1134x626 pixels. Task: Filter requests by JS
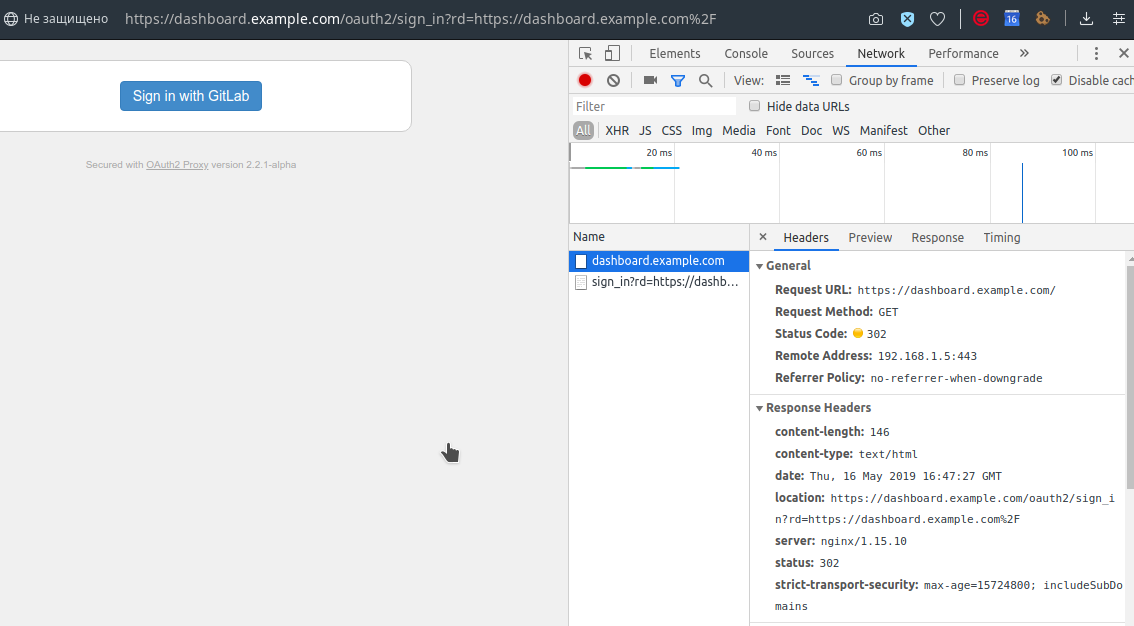[645, 131]
